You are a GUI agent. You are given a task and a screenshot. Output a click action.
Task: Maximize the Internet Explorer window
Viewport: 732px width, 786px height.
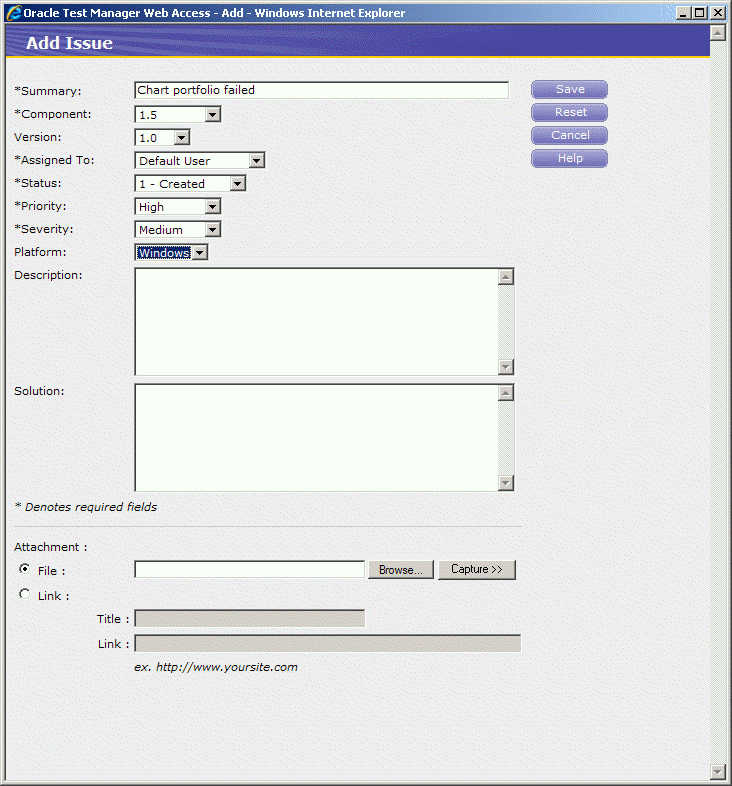[700, 13]
